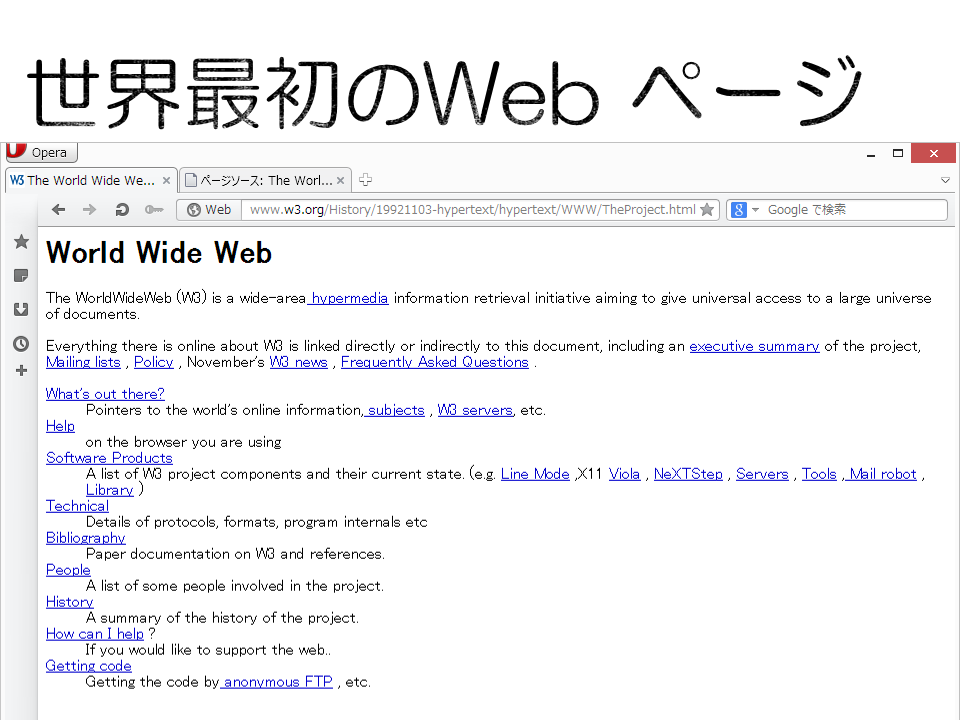Viewport: 960px width, 720px height.
Task: Open Frequently Asked Questions link
Action: click(435, 362)
